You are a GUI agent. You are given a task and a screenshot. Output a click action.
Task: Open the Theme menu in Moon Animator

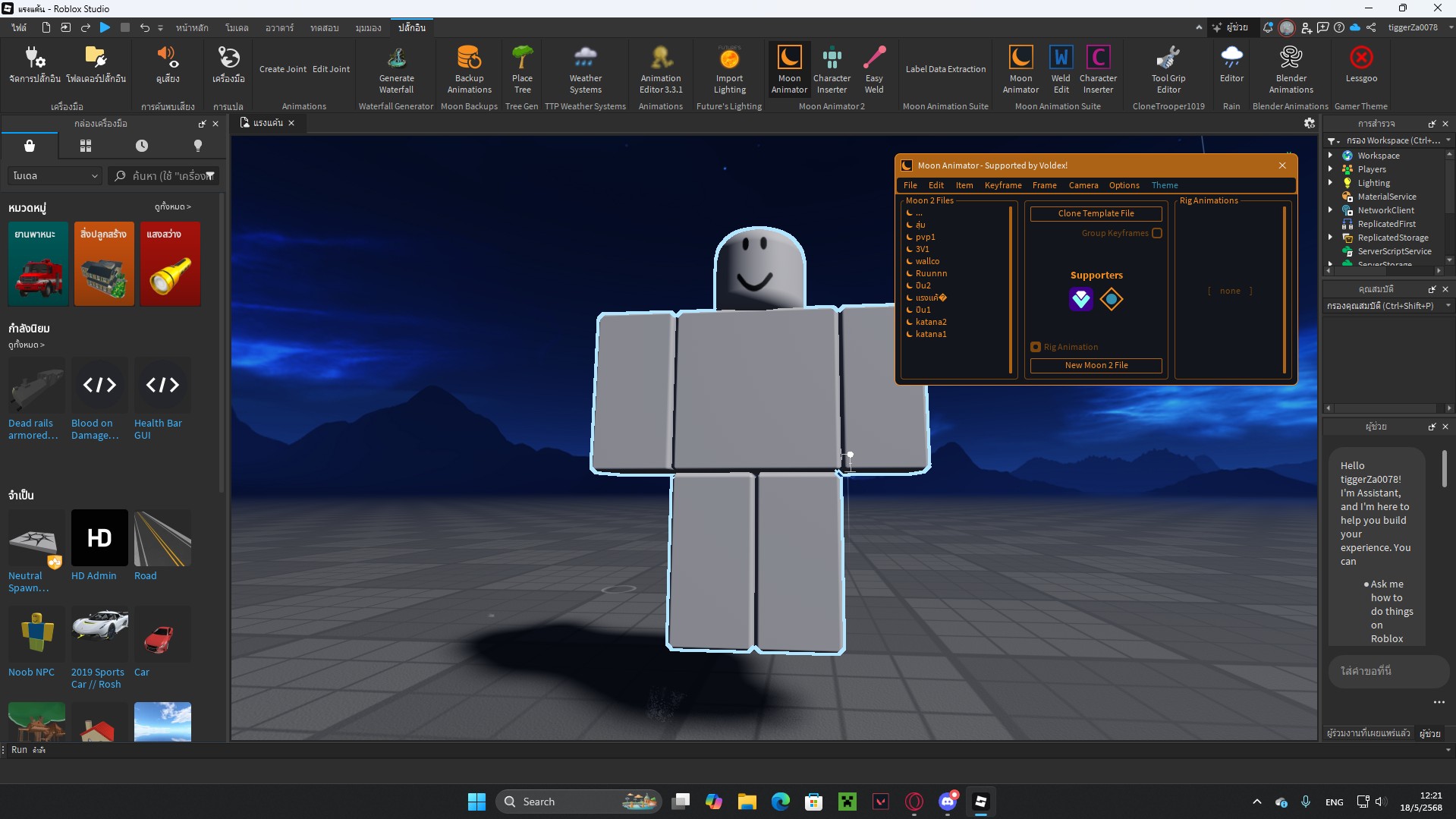coord(1164,185)
